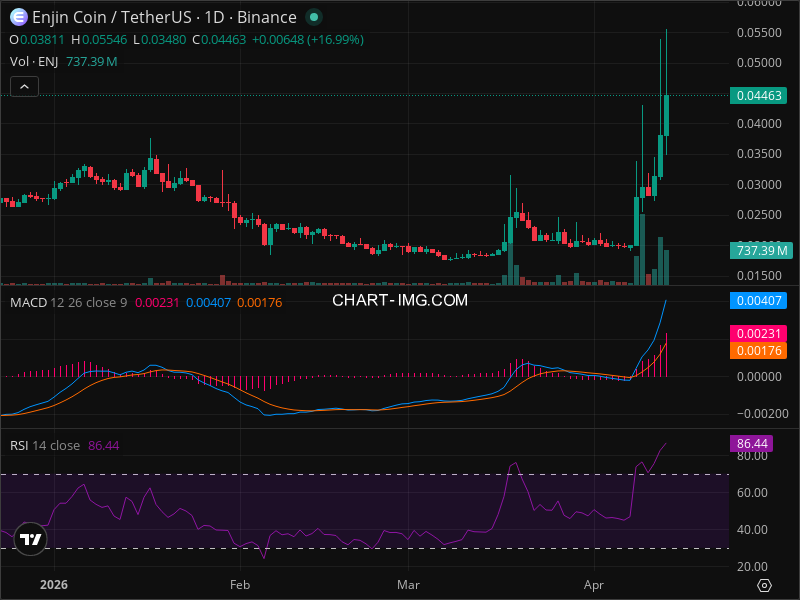Click the Vol · ENJ indicator label
Viewport: 800px width, 600px height.
[x=34, y=62]
